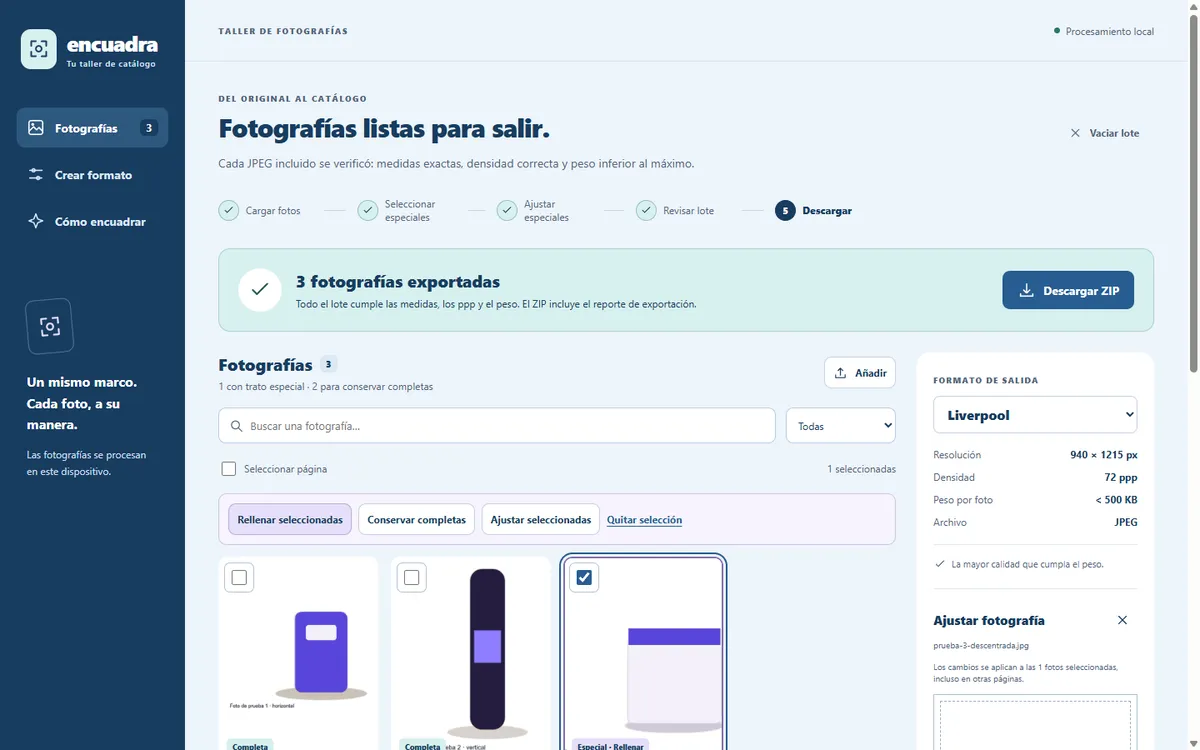This screenshot has width=1200, height=750.
Task: Open the Liverpool output format dropdown
Action: point(1035,415)
